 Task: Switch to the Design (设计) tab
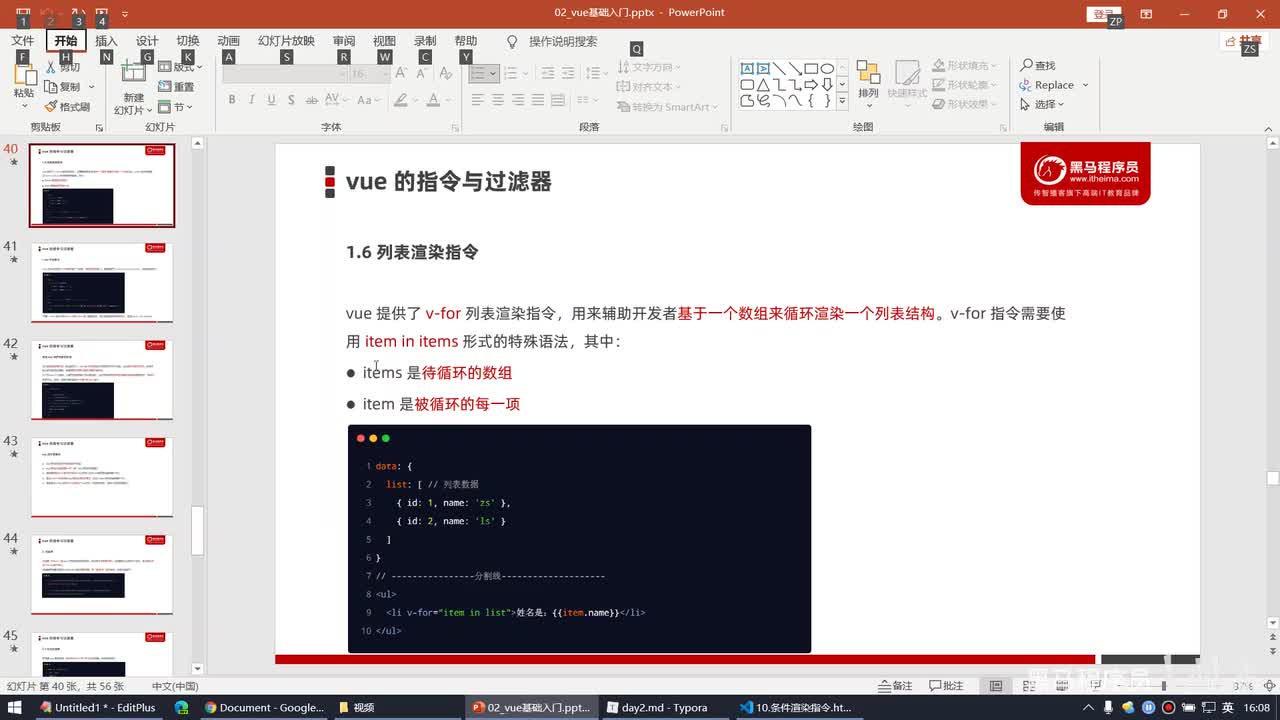[x=147, y=41]
